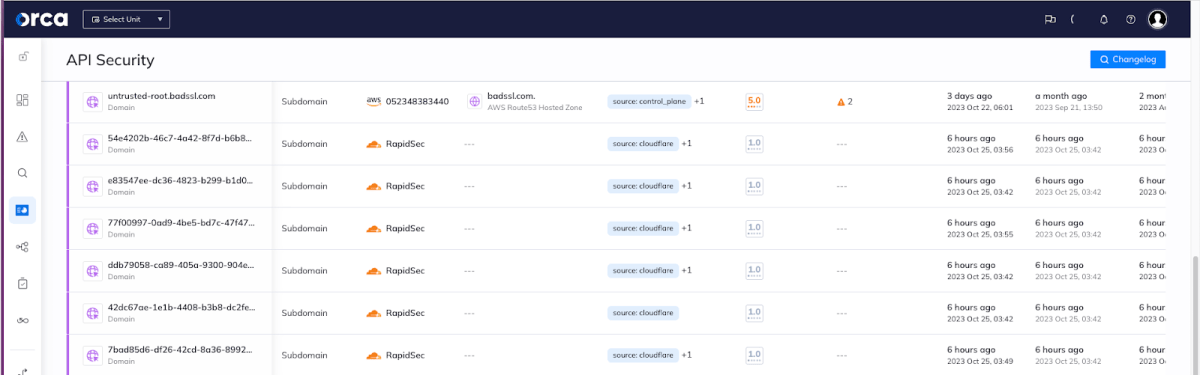Click the Changelog button
1200x375 pixels.
[x=1128, y=60]
